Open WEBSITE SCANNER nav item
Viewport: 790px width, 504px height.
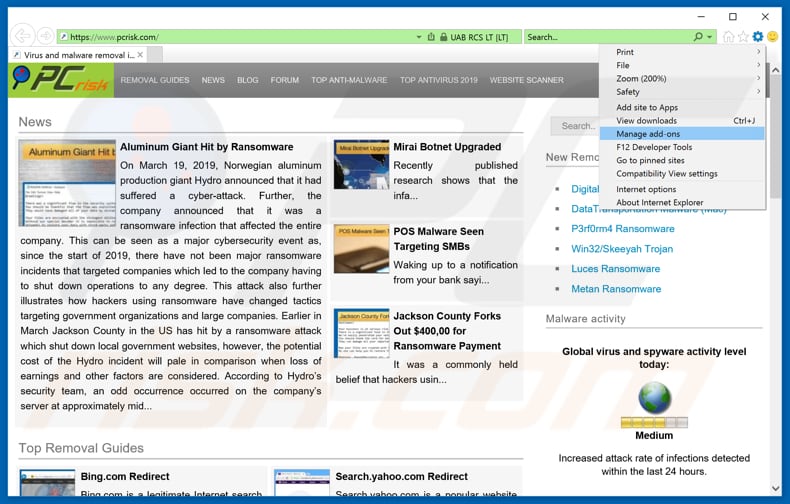[526, 80]
